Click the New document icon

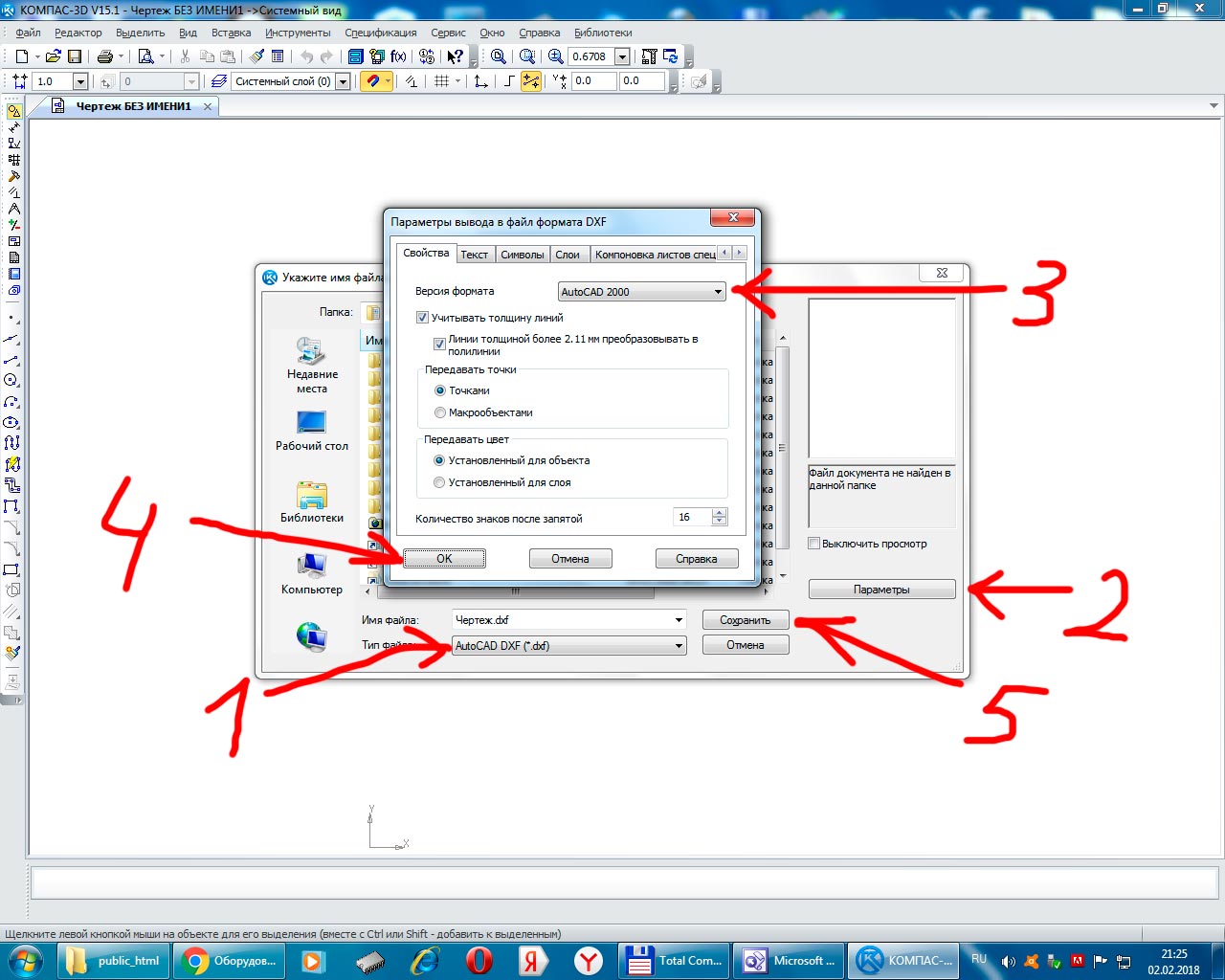pyautogui.click(x=21, y=56)
